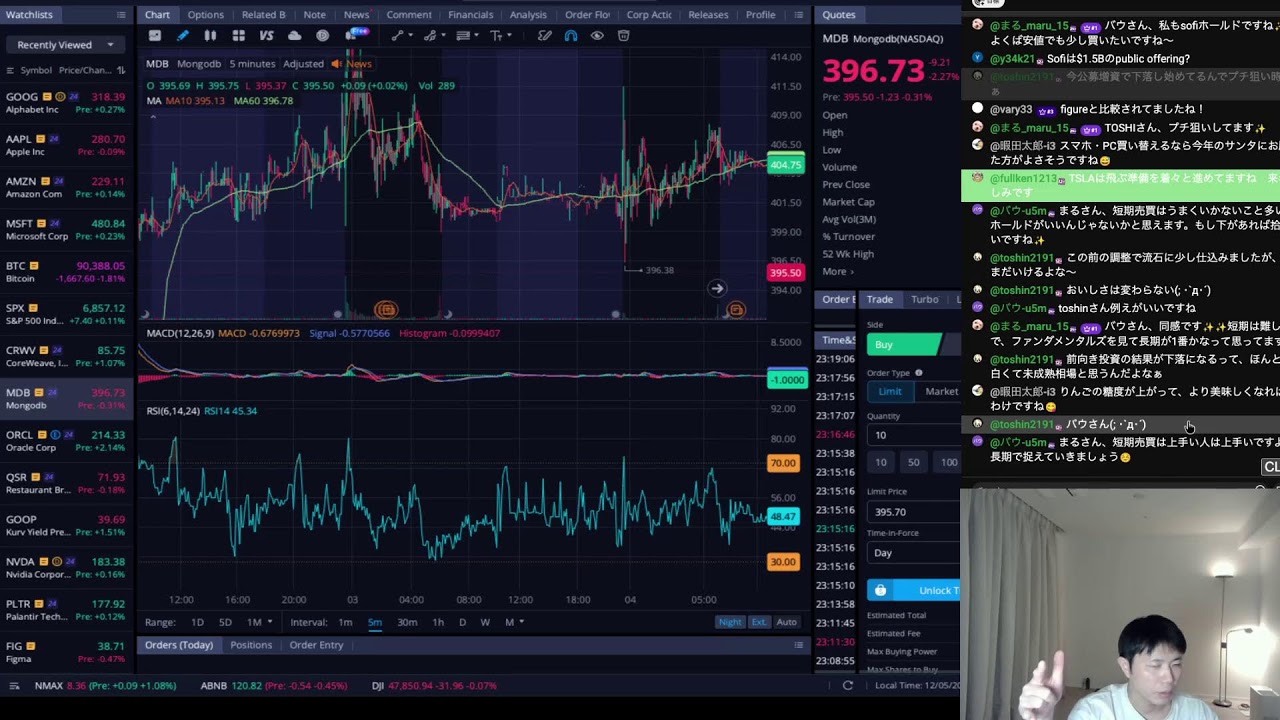The height and width of the screenshot is (720, 1280).
Task: Open the VS compare stocks tool
Action: point(266,36)
